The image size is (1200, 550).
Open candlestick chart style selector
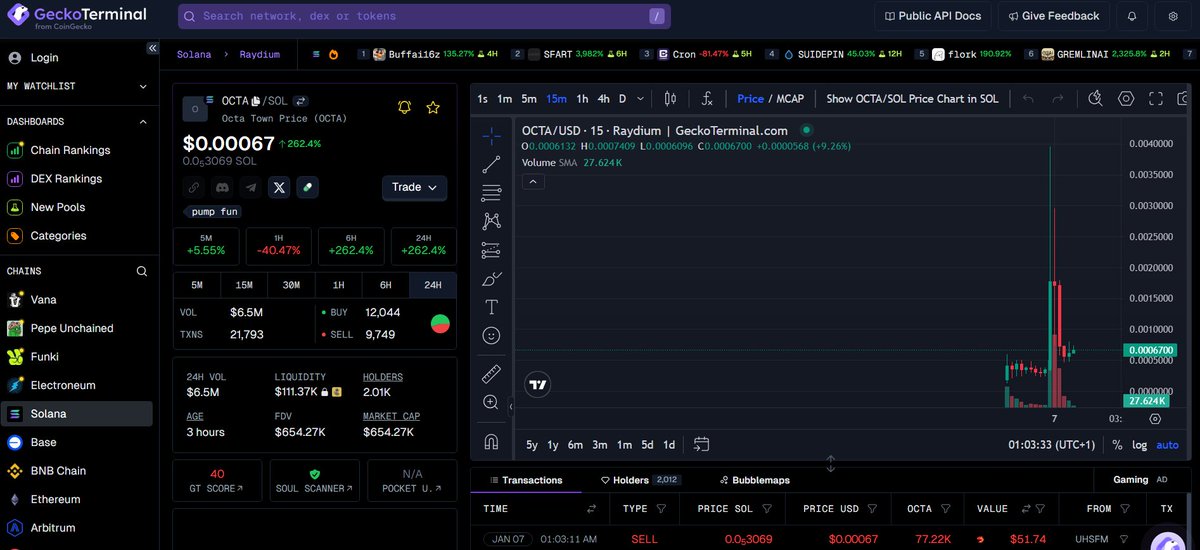[671, 99]
